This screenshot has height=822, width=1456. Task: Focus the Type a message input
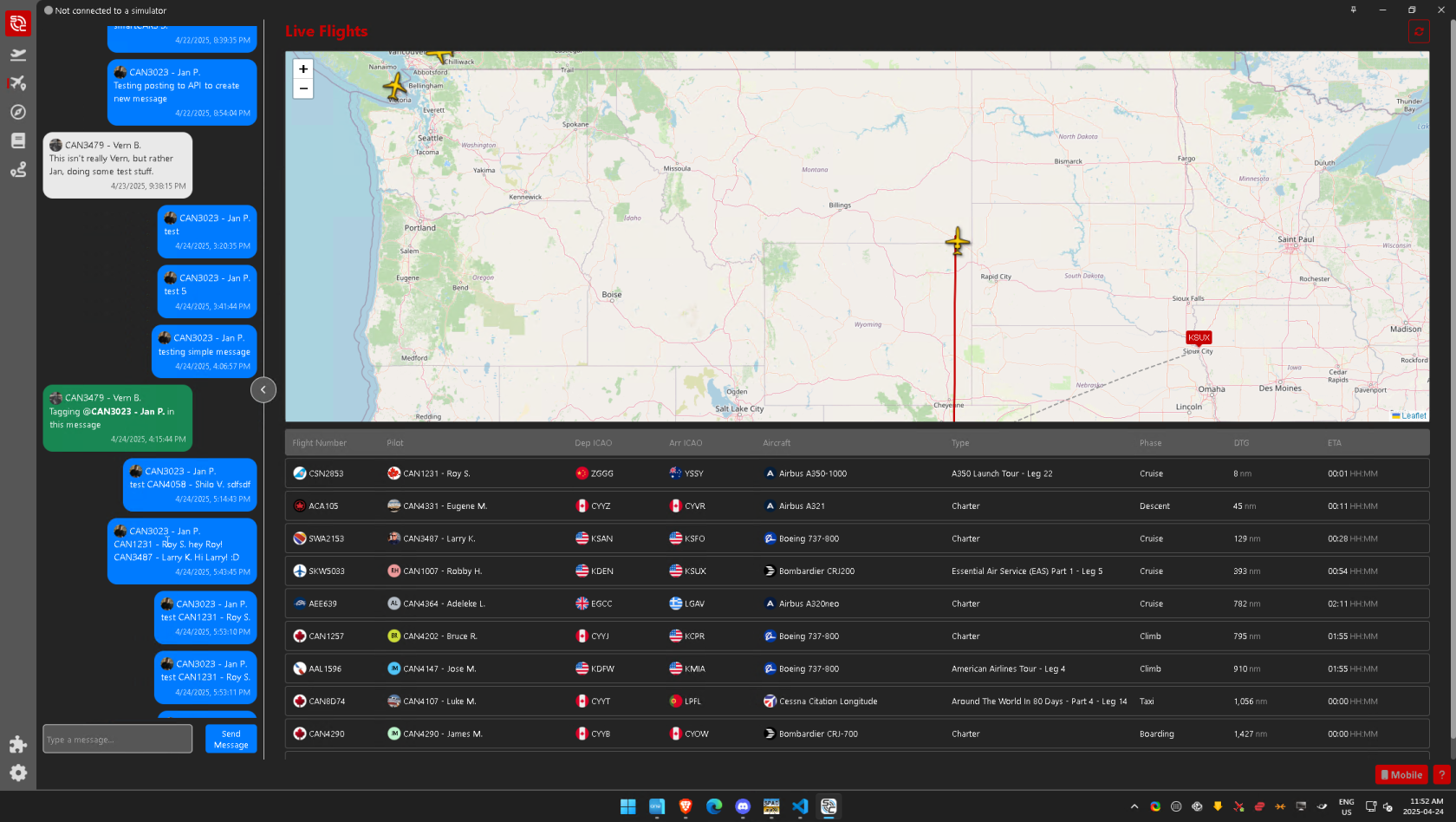[118, 739]
